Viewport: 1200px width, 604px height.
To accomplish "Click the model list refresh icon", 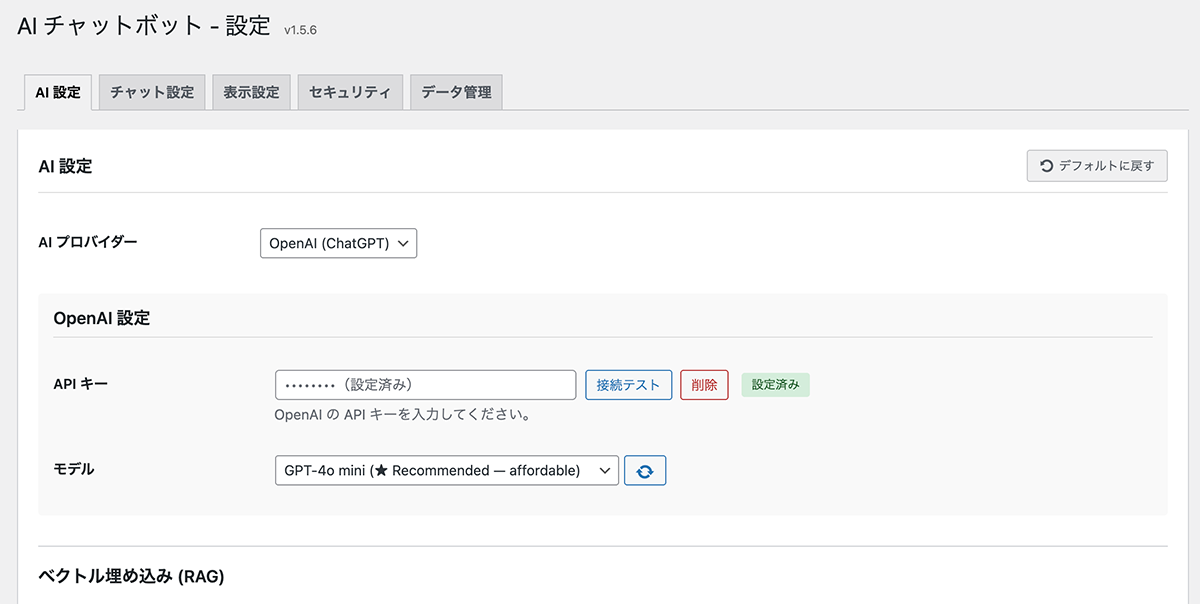I will point(645,470).
